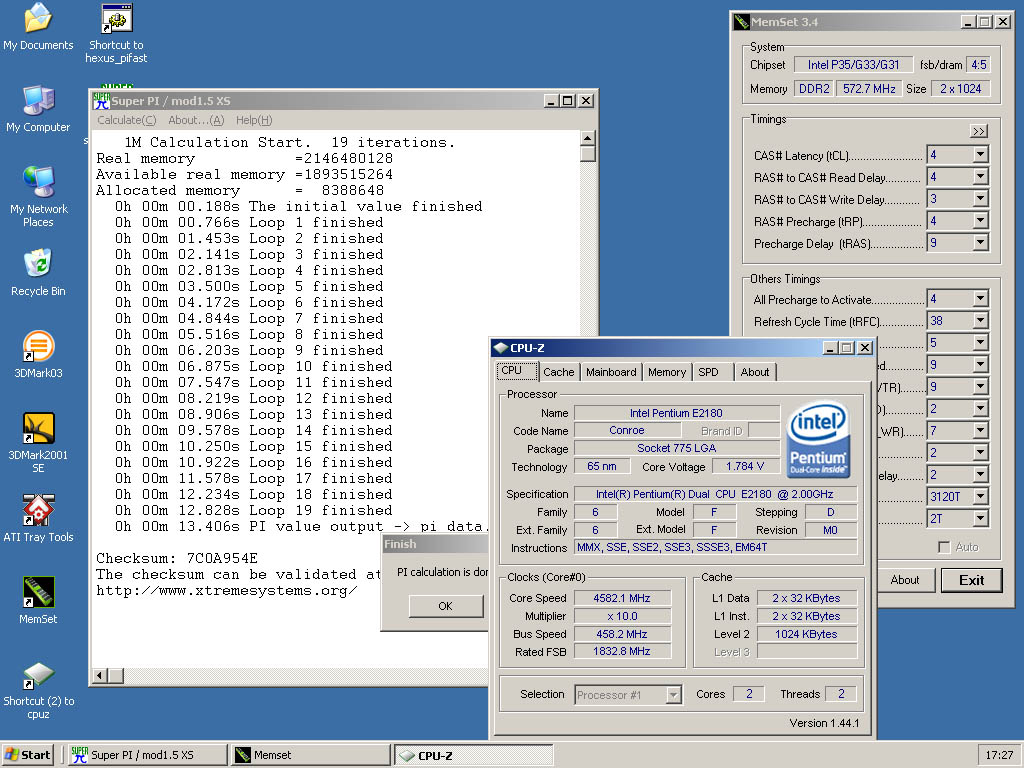Viewport: 1024px width, 768px height.
Task: Switch to CPU-Z taskbar button
Action: pos(473,756)
